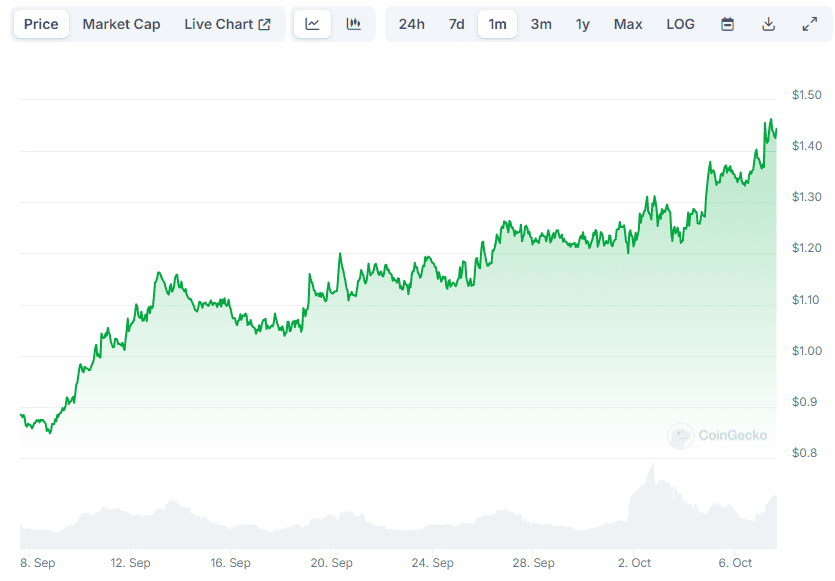Click the 20. Sep date axis label
Image resolution: width=835 pixels, height=581 pixels.
(x=331, y=563)
